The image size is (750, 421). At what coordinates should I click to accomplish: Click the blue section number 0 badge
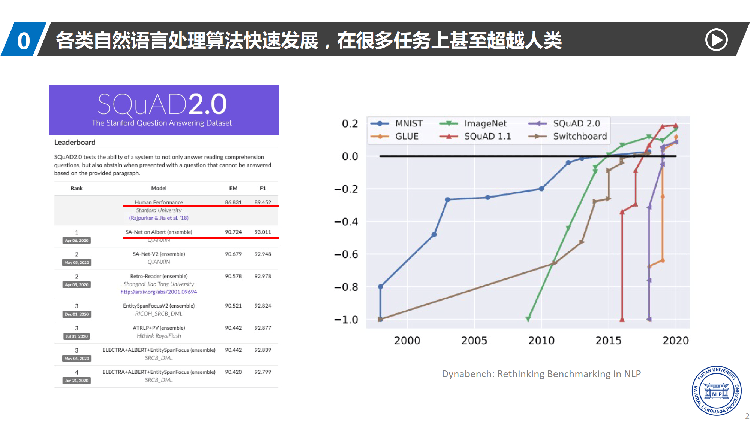[x=24, y=39]
